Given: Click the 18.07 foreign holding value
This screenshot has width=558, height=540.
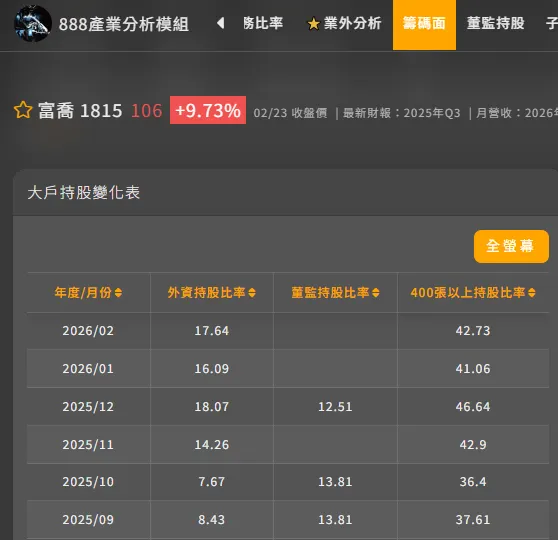Looking at the screenshot, I should 212,407.
